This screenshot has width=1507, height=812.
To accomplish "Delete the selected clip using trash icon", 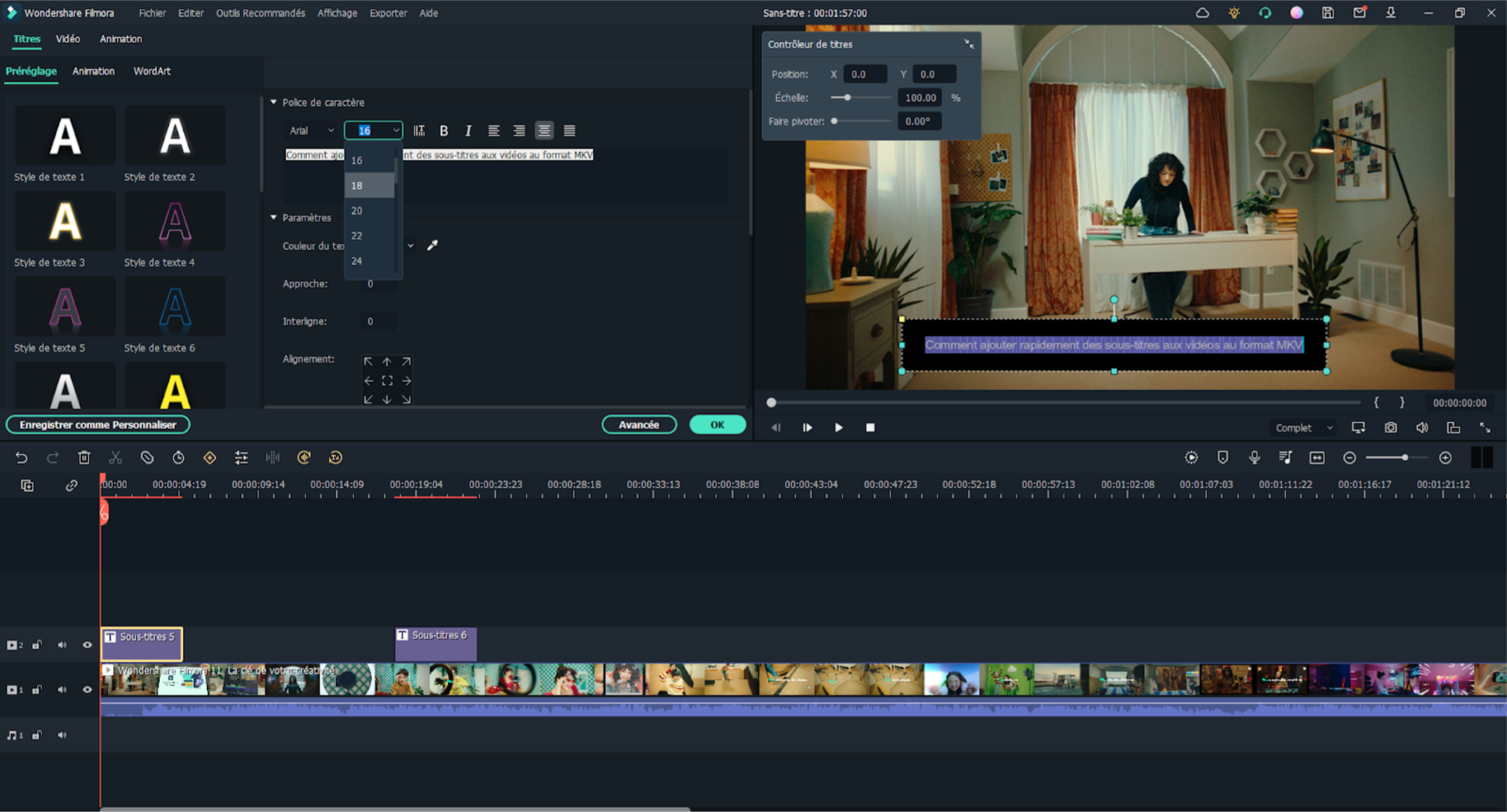I will click(83, 457).
